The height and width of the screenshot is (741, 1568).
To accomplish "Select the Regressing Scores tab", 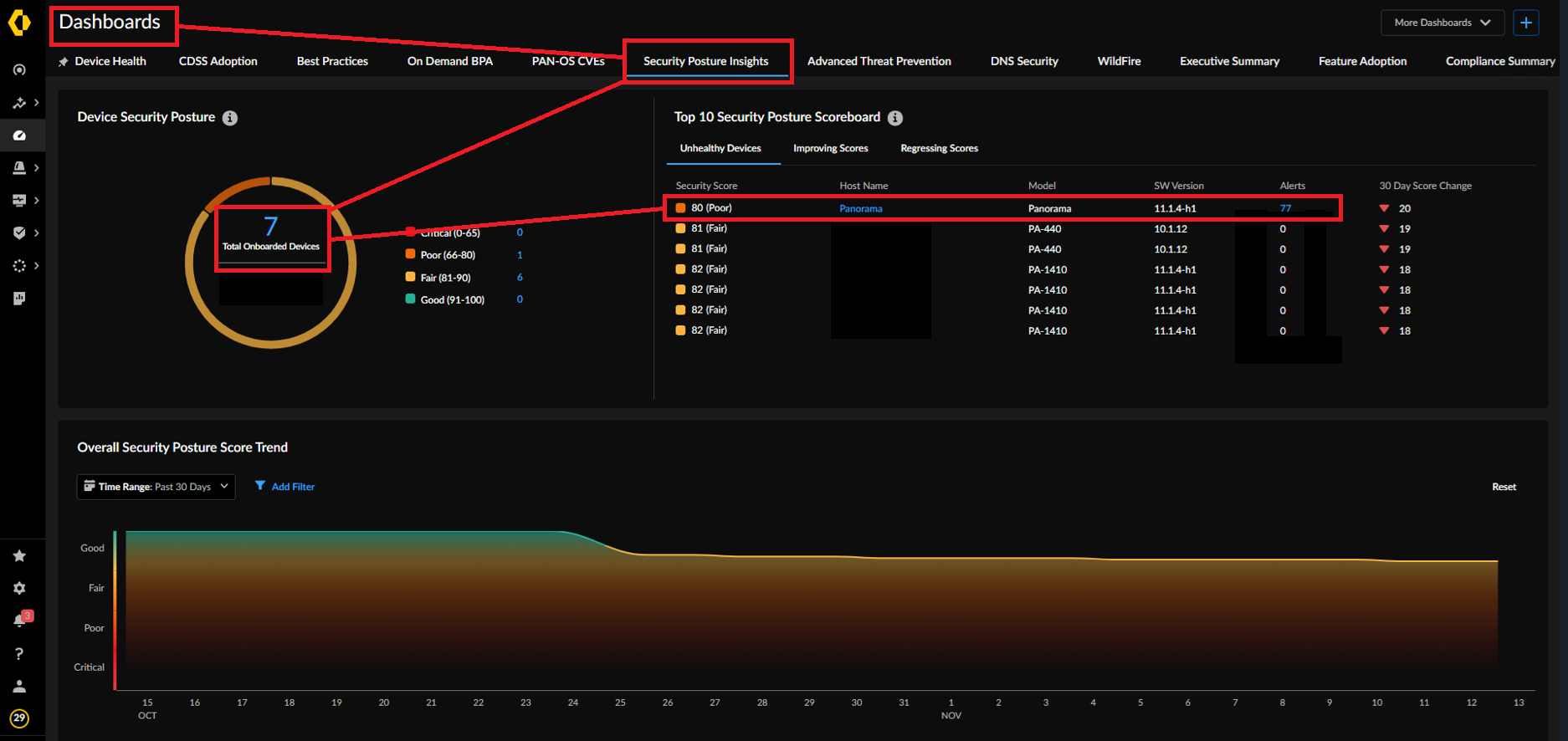I will [939, 148].
